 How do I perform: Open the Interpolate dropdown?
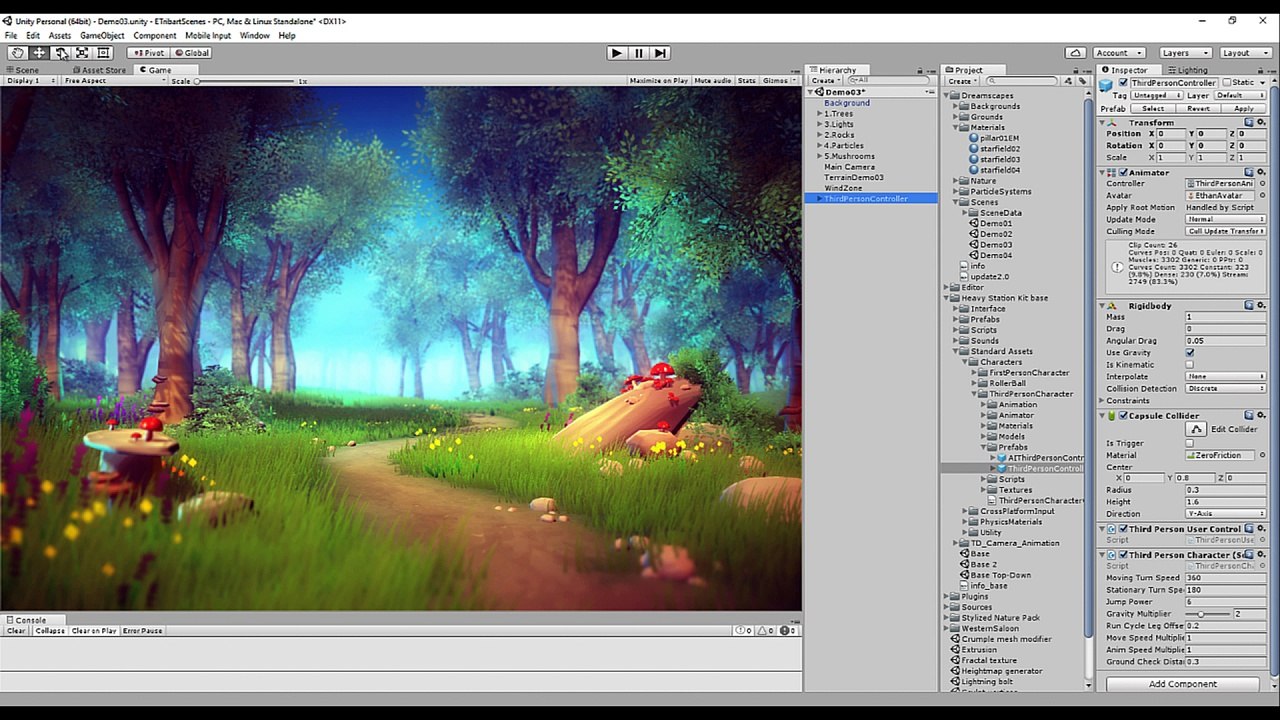pos(1226,377)
